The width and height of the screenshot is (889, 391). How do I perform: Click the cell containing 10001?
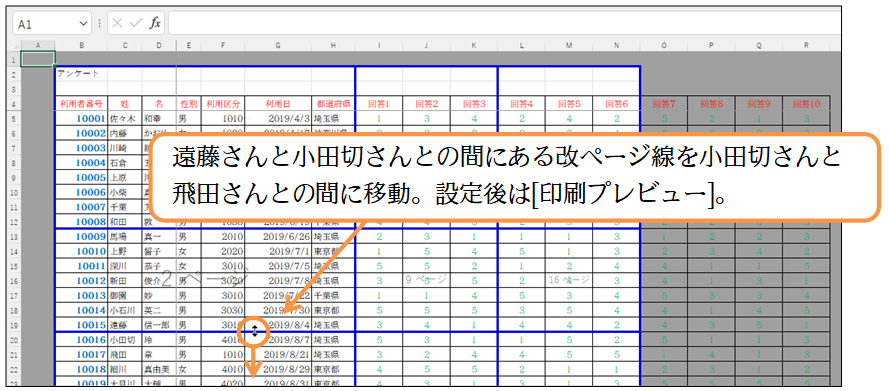click(x=82, y=118)
